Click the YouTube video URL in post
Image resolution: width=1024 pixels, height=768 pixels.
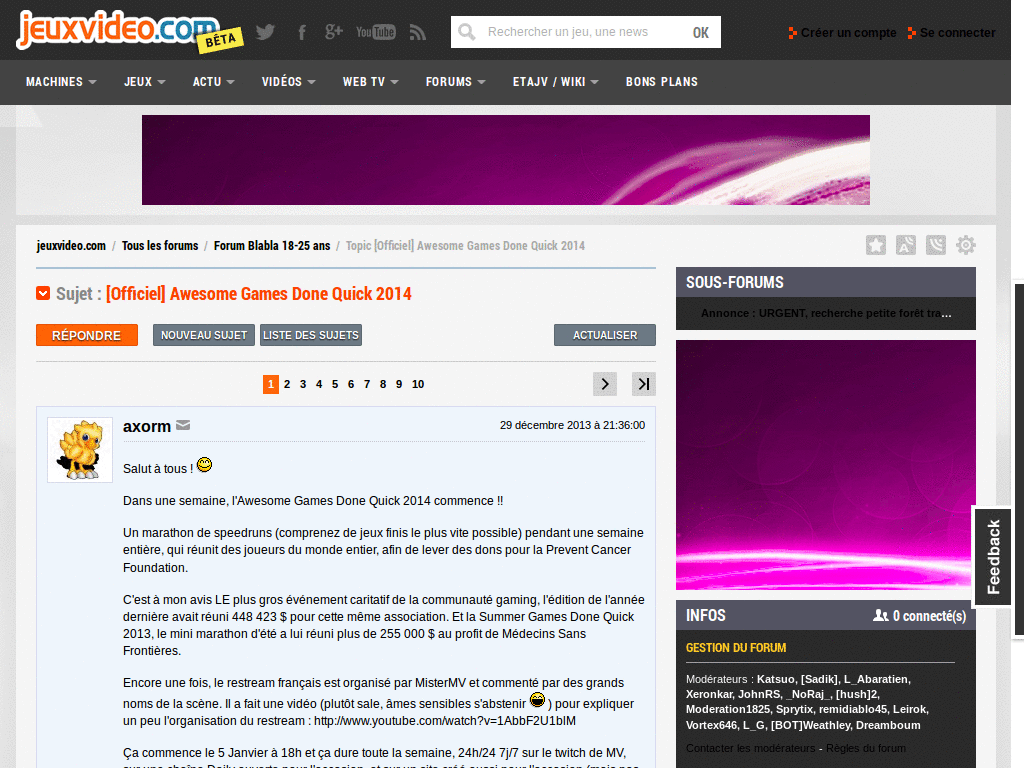click(445, 721)
